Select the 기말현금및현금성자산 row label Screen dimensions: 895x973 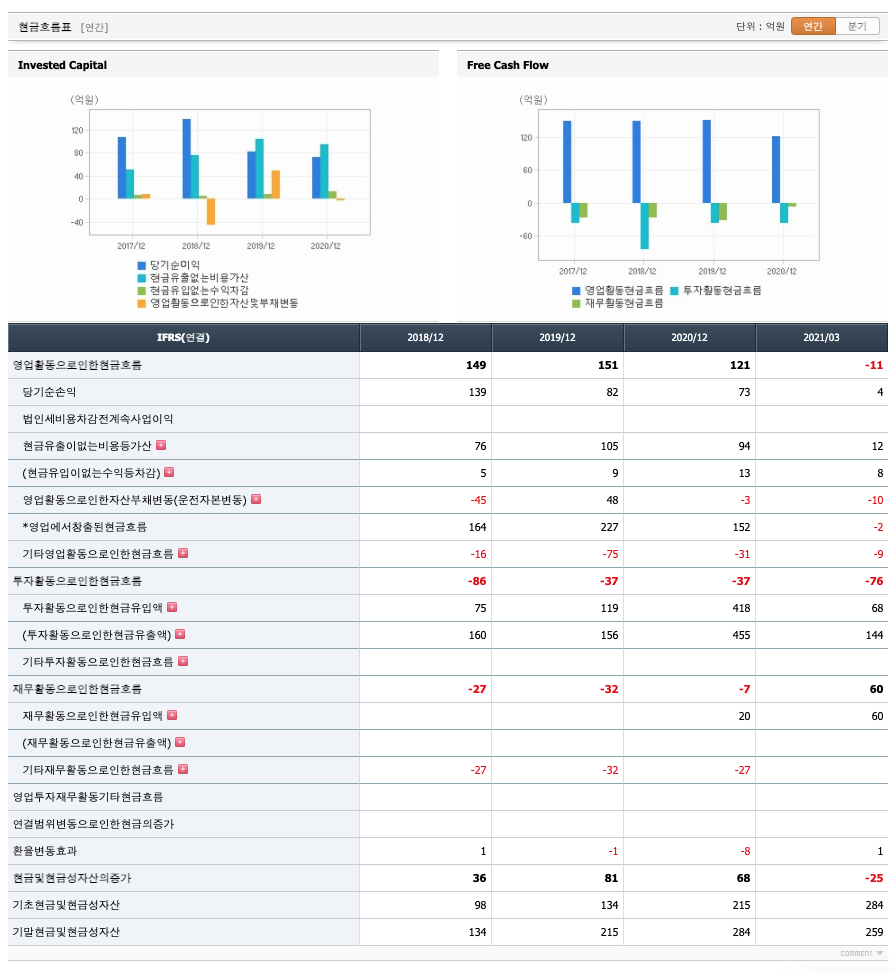66,932
